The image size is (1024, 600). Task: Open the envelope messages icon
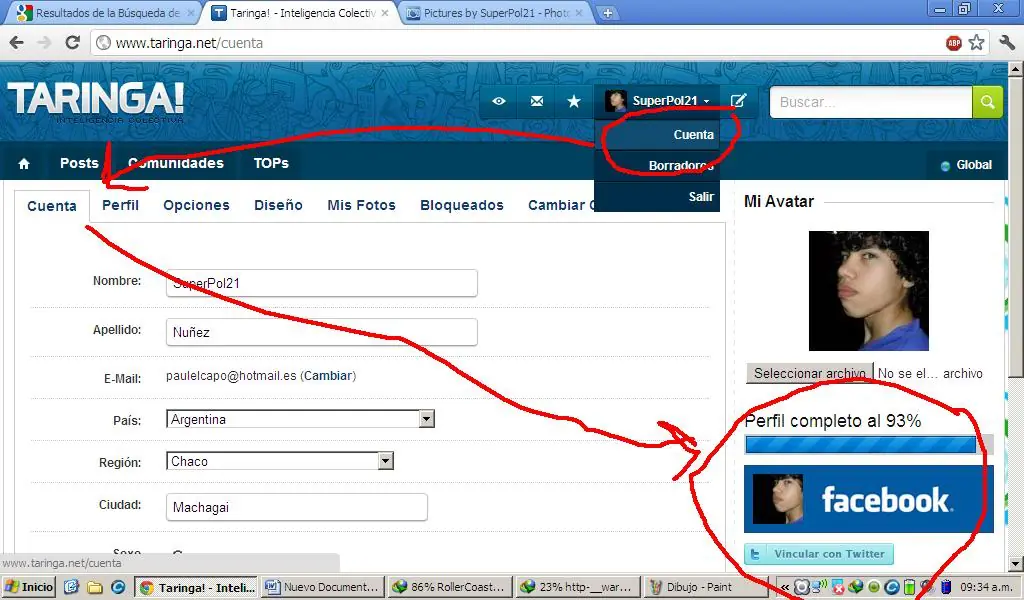tap(536, 101)
